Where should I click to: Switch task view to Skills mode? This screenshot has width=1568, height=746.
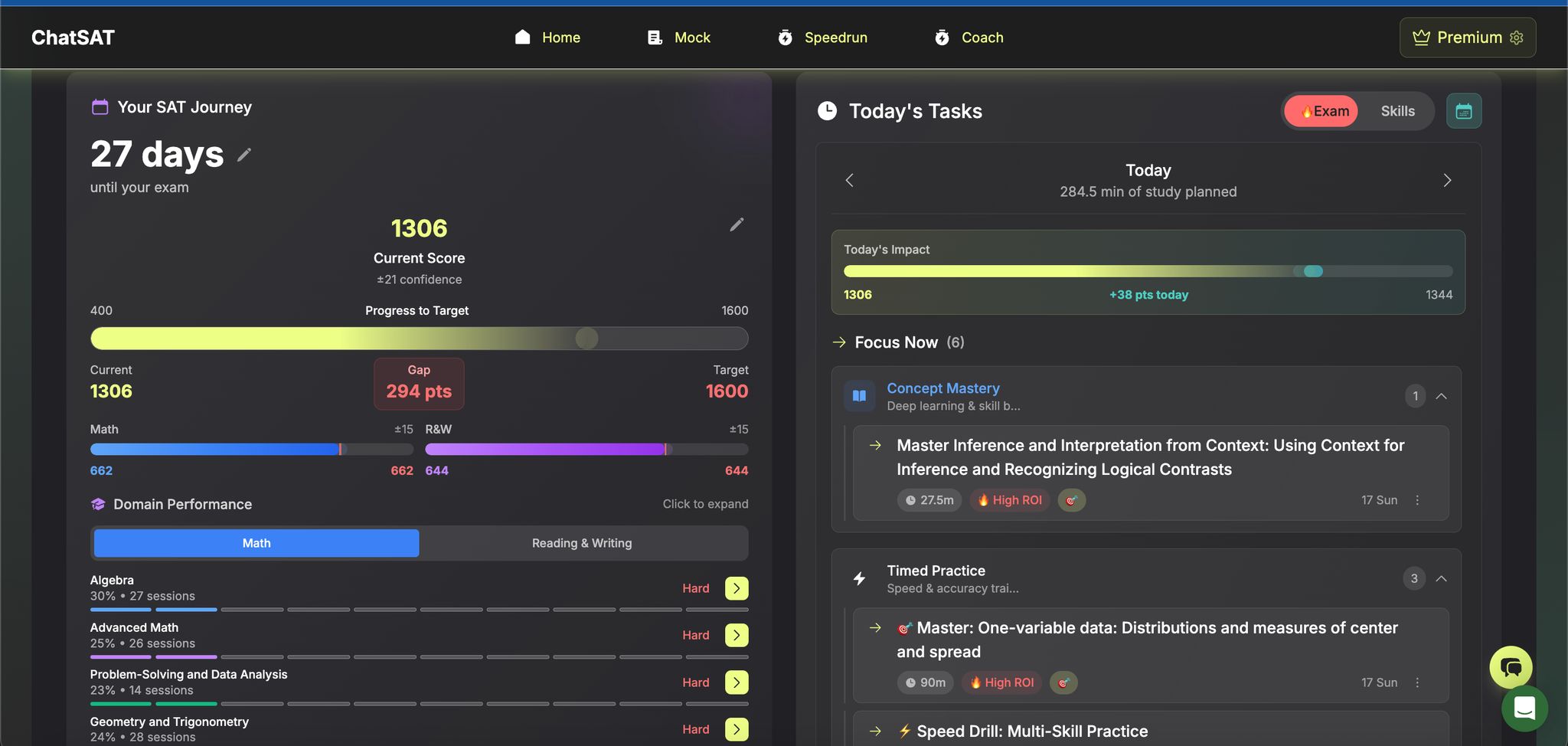1397,112
